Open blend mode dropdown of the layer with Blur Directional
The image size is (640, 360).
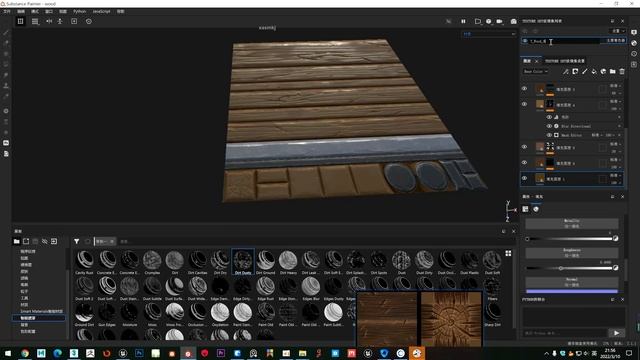[x=615, y=101]
